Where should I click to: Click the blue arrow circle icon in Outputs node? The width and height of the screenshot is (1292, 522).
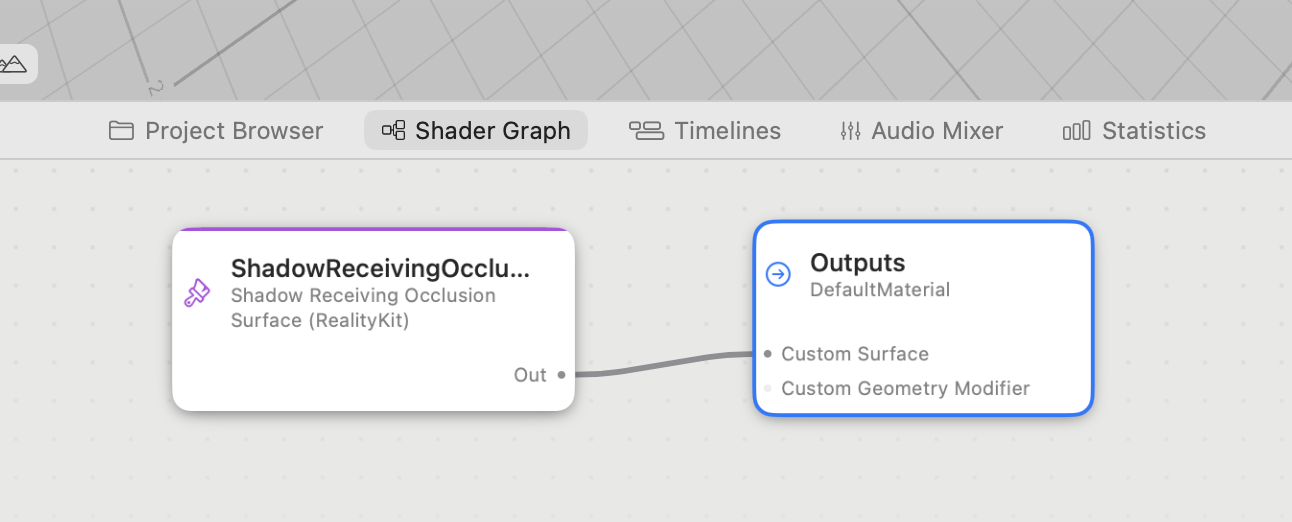point(778,274)
